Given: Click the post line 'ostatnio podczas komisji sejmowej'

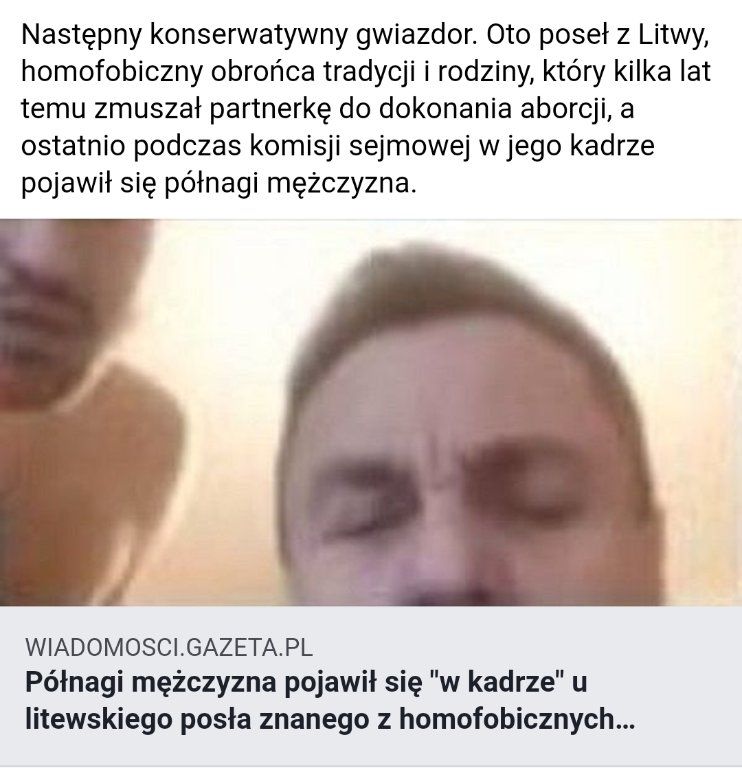Looking at the screenshot, I should click(x=337, y=147).
